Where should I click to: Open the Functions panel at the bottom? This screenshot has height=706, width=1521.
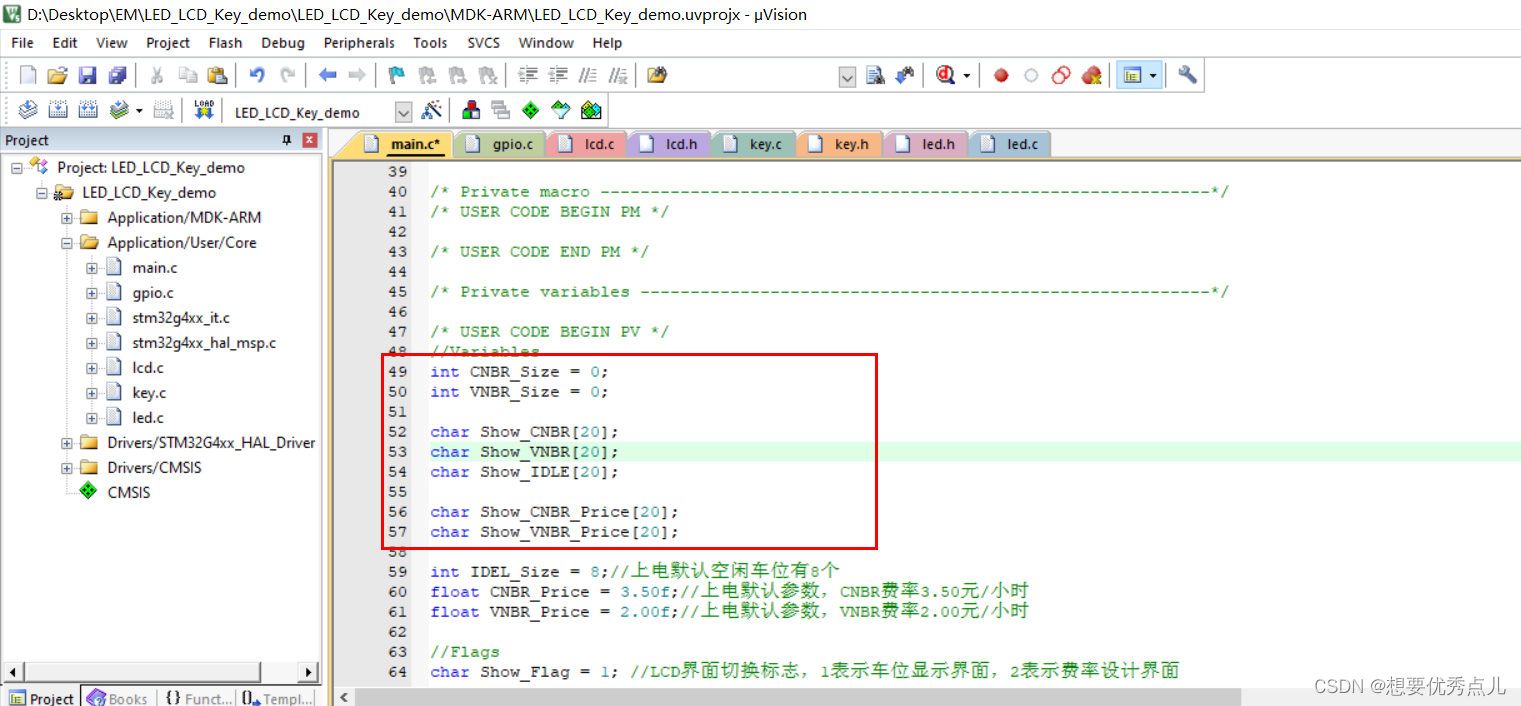[x=197, y=697]
